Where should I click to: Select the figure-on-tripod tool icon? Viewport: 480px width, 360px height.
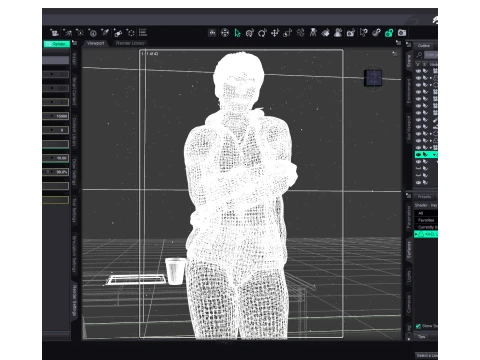(x=313, y=33)
